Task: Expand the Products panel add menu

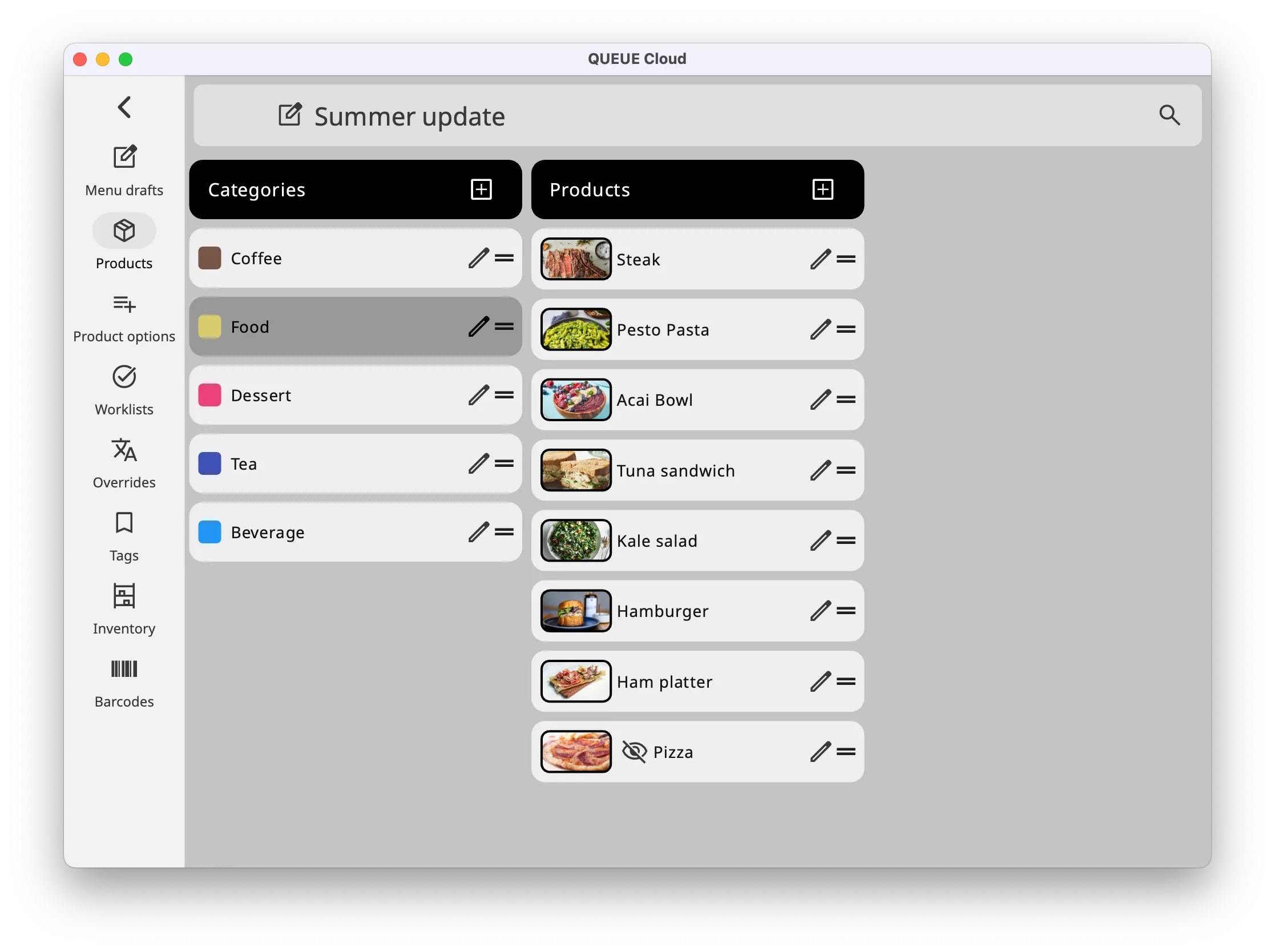Action: (823, 189)
